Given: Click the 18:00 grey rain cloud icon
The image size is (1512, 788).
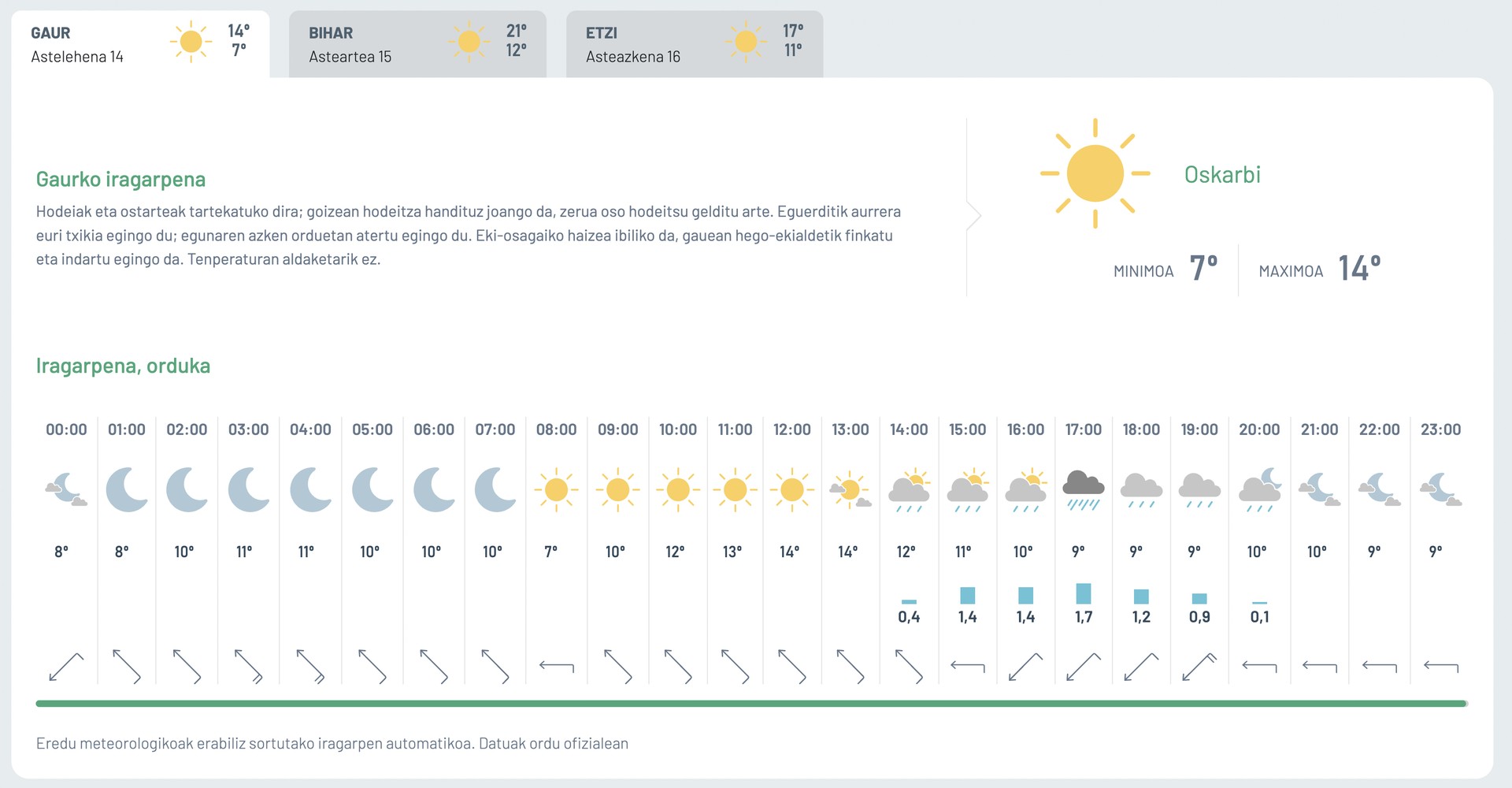Looking at the screenshot, I should (x=1141, y=490).
